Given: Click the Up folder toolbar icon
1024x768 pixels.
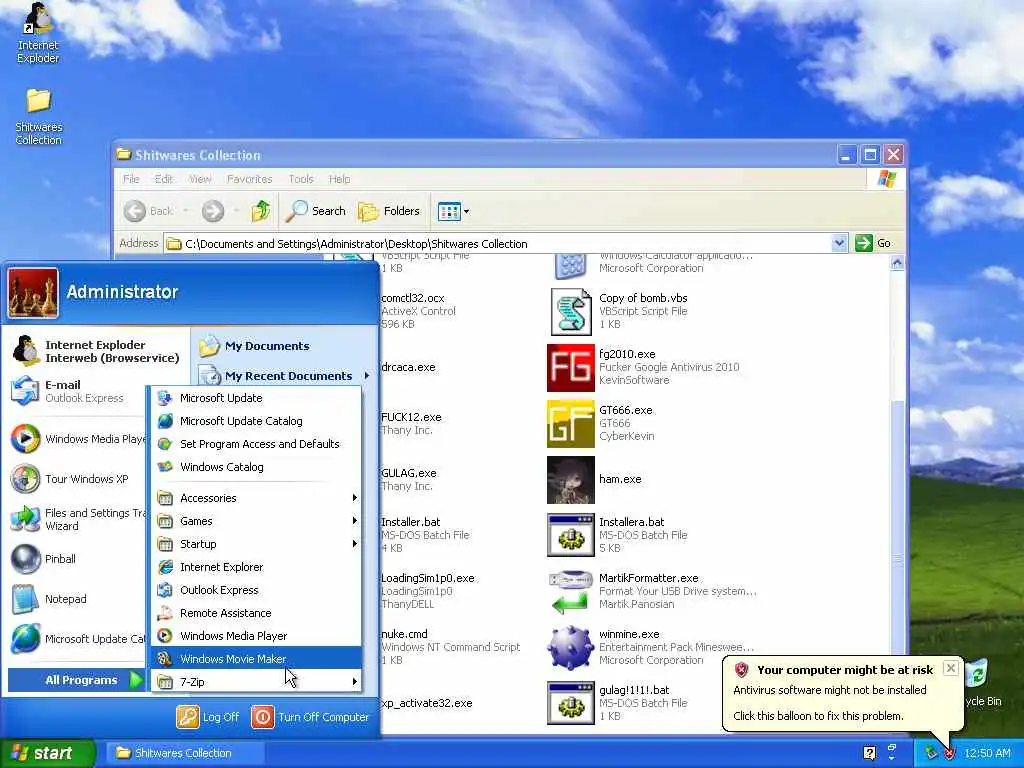Looking at the screenshot, I should [261, 211].
